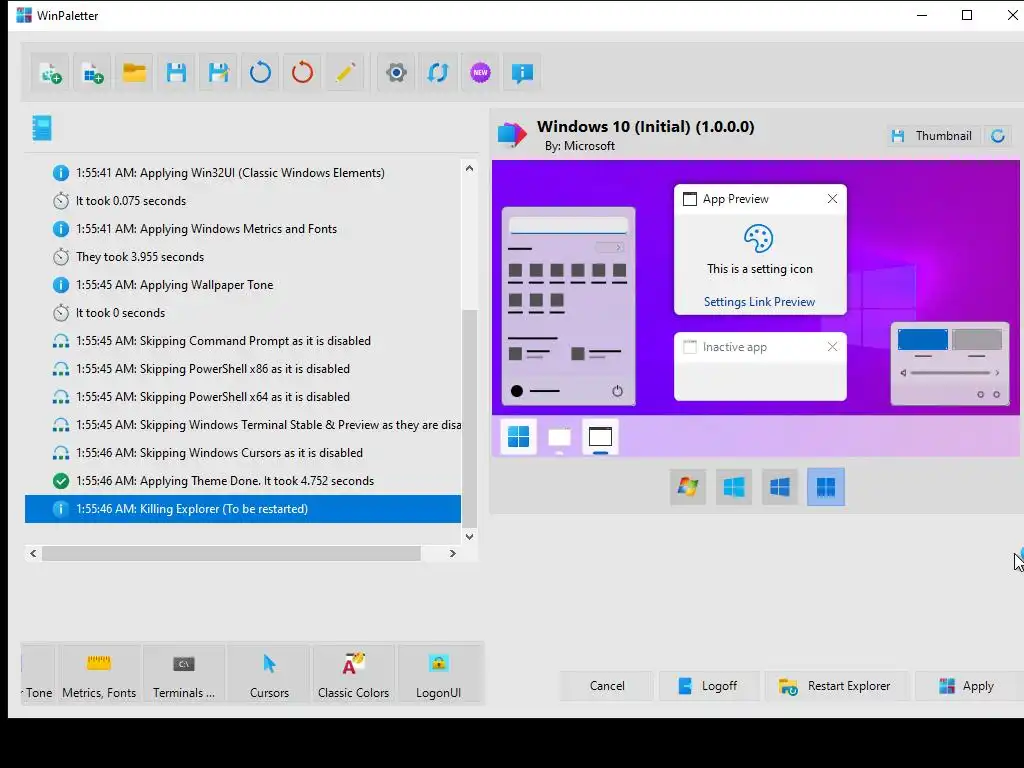The image size is (1024, 768).
Task: Select Windows 7 preview style icon
Action: click(688, 487)
